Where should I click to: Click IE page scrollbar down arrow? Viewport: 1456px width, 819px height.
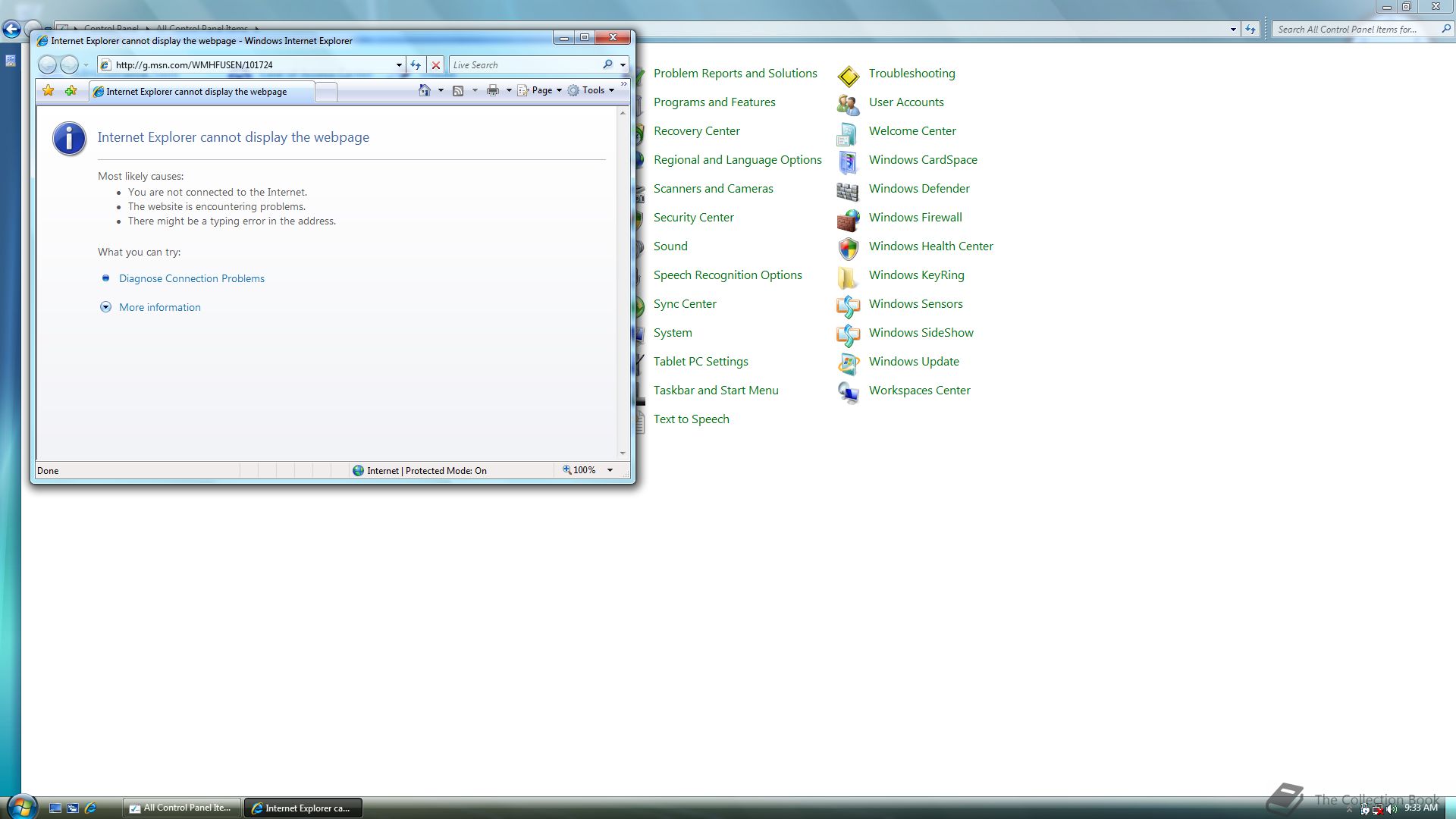click(623, 453)
